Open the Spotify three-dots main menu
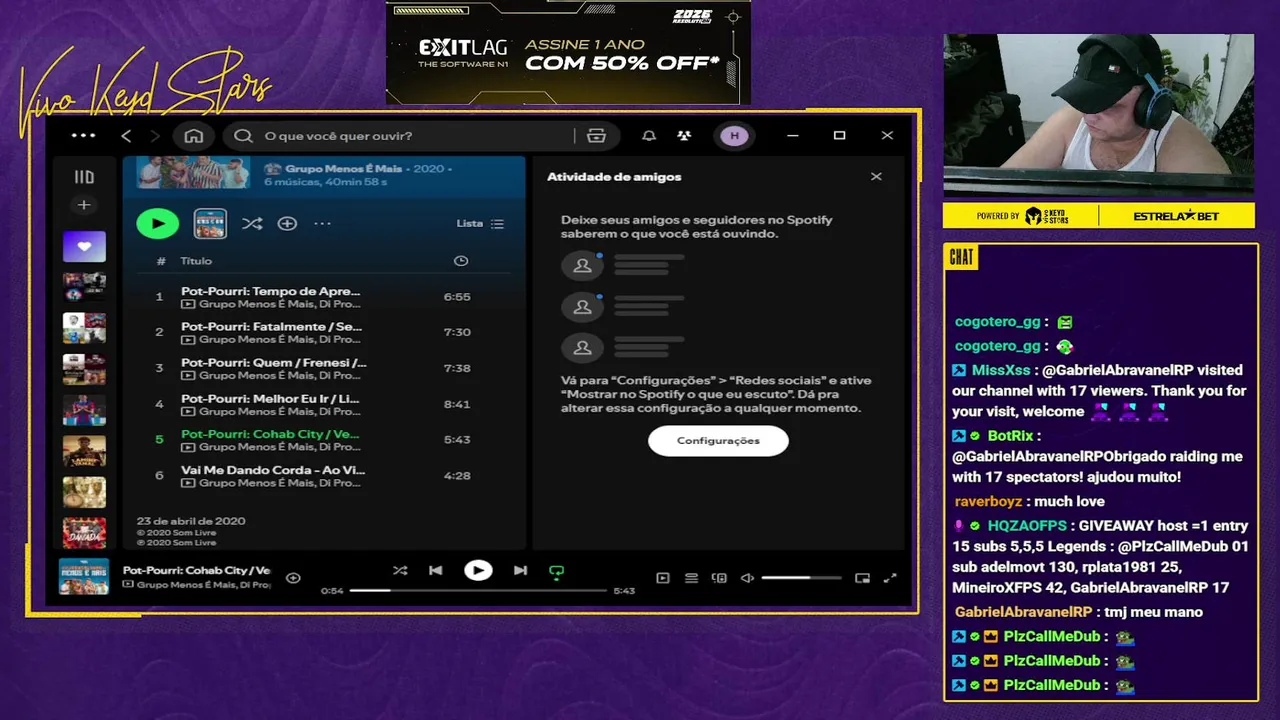 tap(84, 136)
